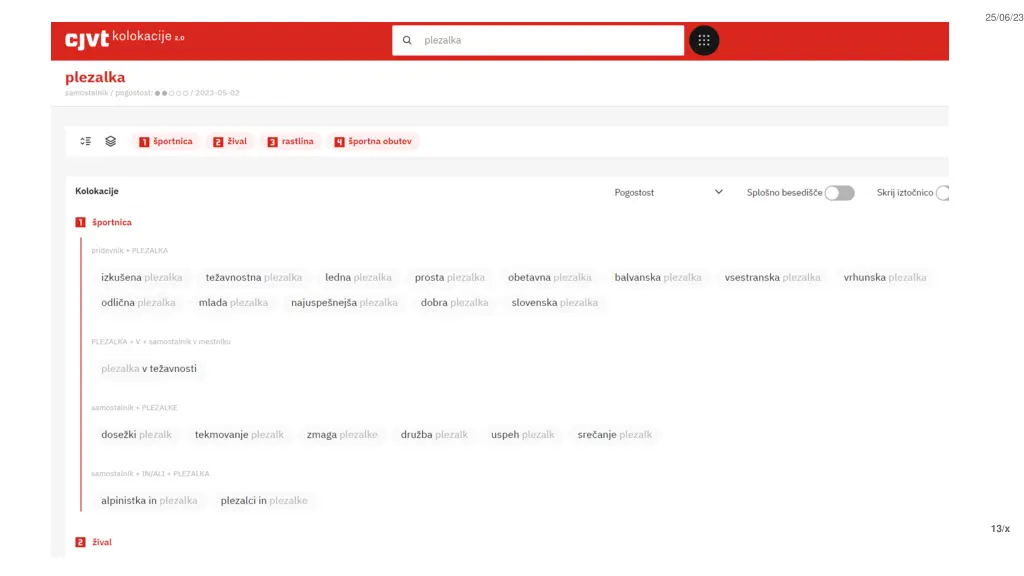The image size is (1024, 576).
Task: Click the layers stack icon
Action: (x=110, y=141)
